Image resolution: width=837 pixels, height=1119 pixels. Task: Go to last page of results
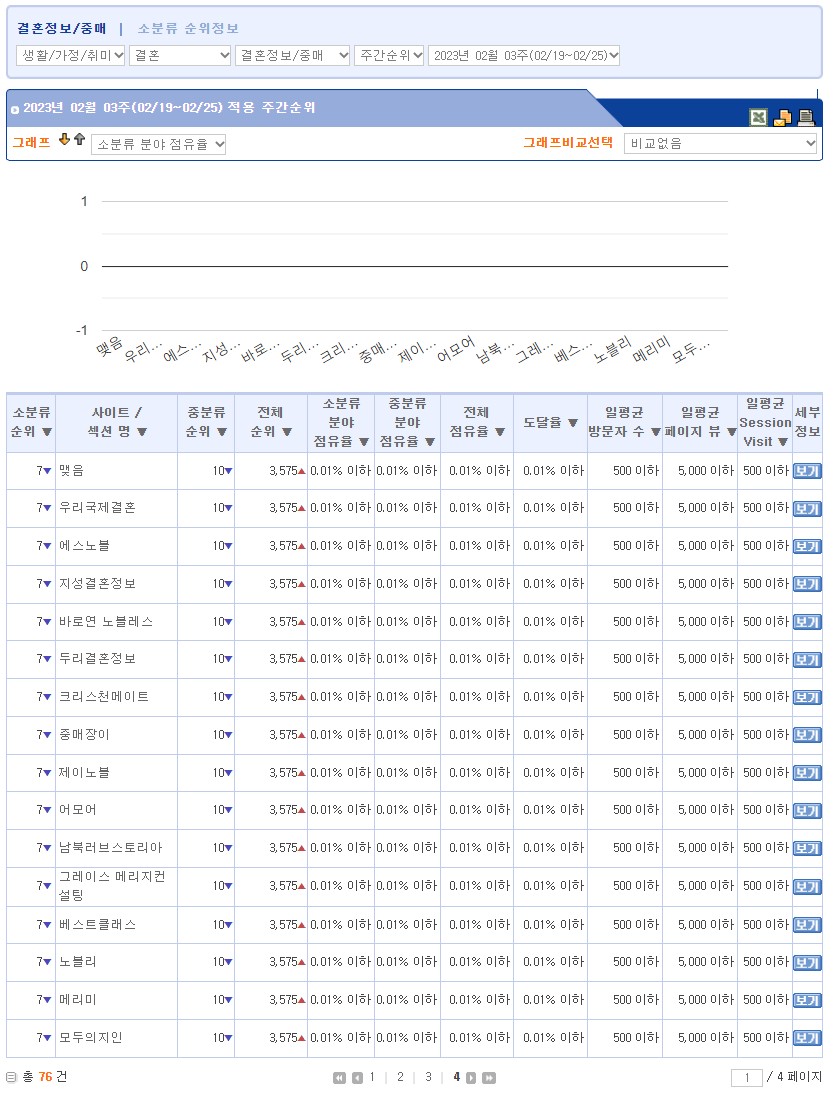pos(489,1078)
